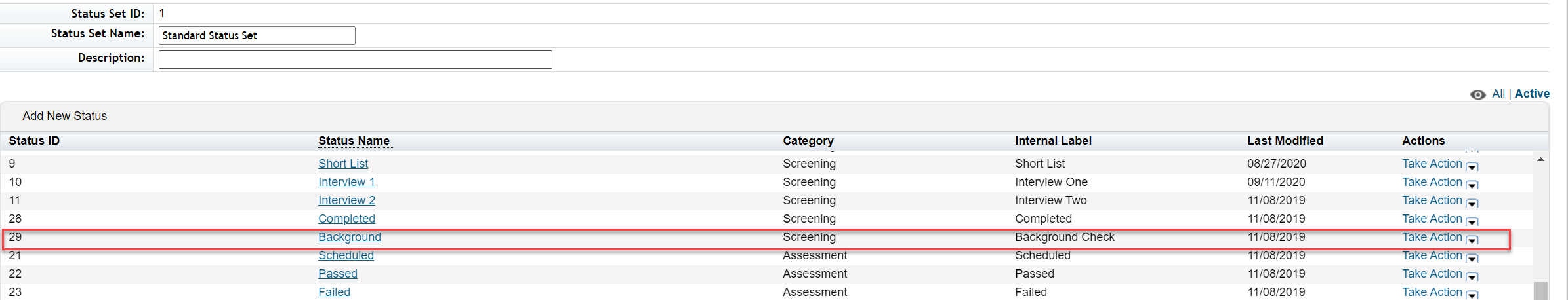Click Add New Status
Image resolution: width=1568 pixels, height=300 pixels.
pyautogui.click(x=64, y=116)
